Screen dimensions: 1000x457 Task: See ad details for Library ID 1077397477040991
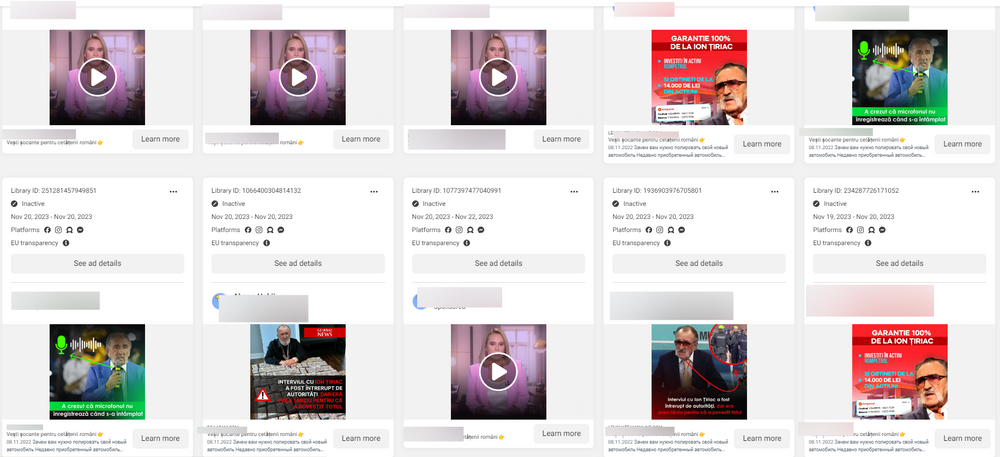point(498,263)
